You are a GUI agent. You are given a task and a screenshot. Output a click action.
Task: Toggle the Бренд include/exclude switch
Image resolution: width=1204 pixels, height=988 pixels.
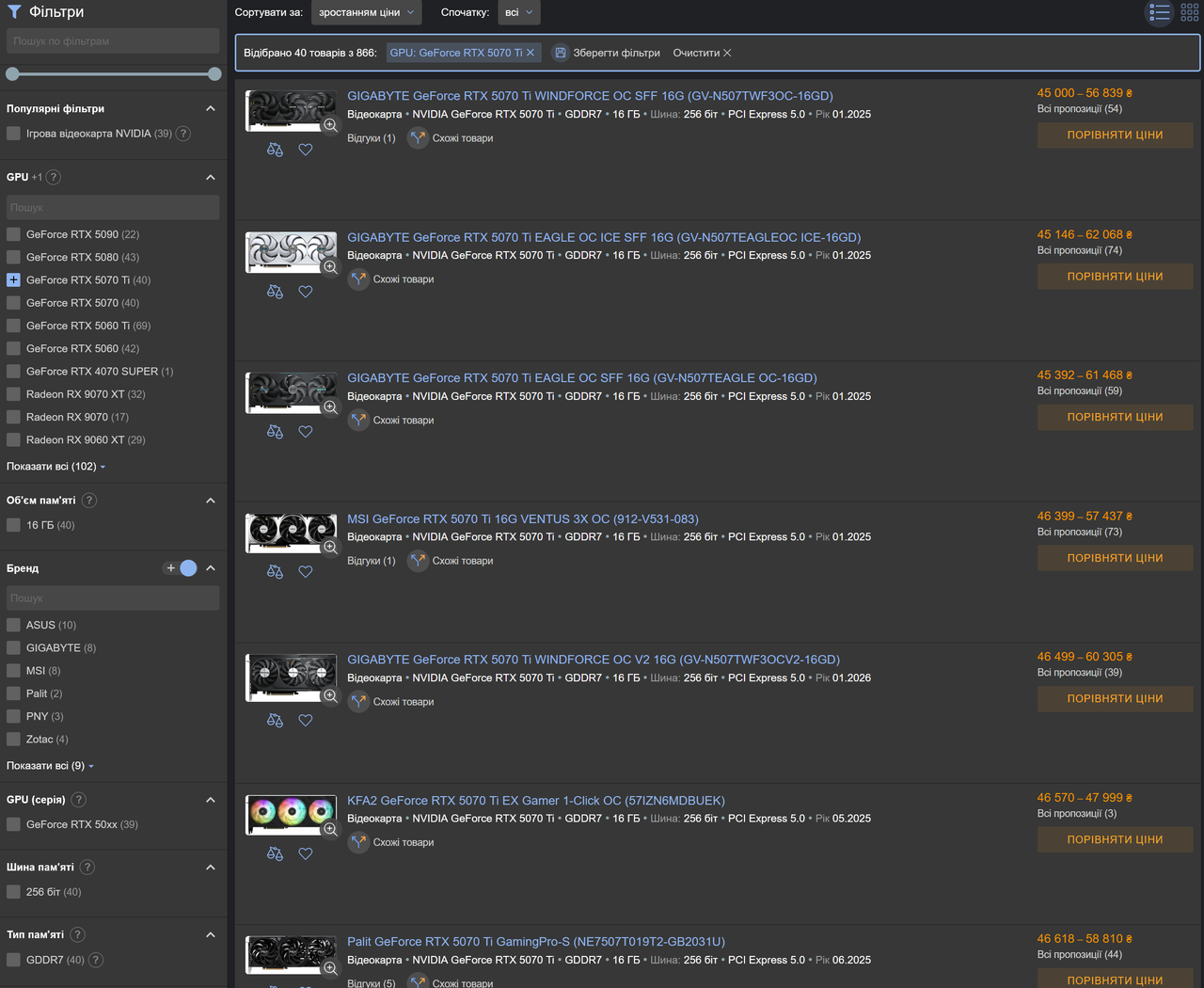pos(182,568)
